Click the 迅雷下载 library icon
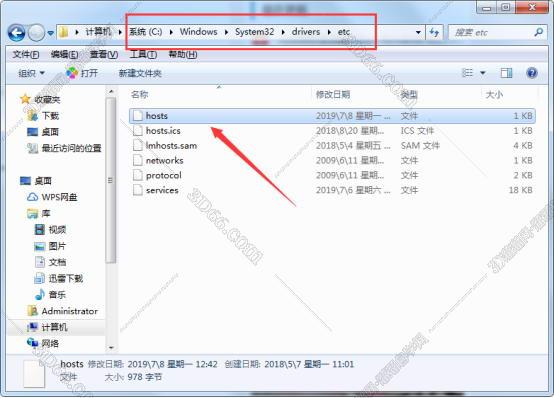 [x=40, y=279]
